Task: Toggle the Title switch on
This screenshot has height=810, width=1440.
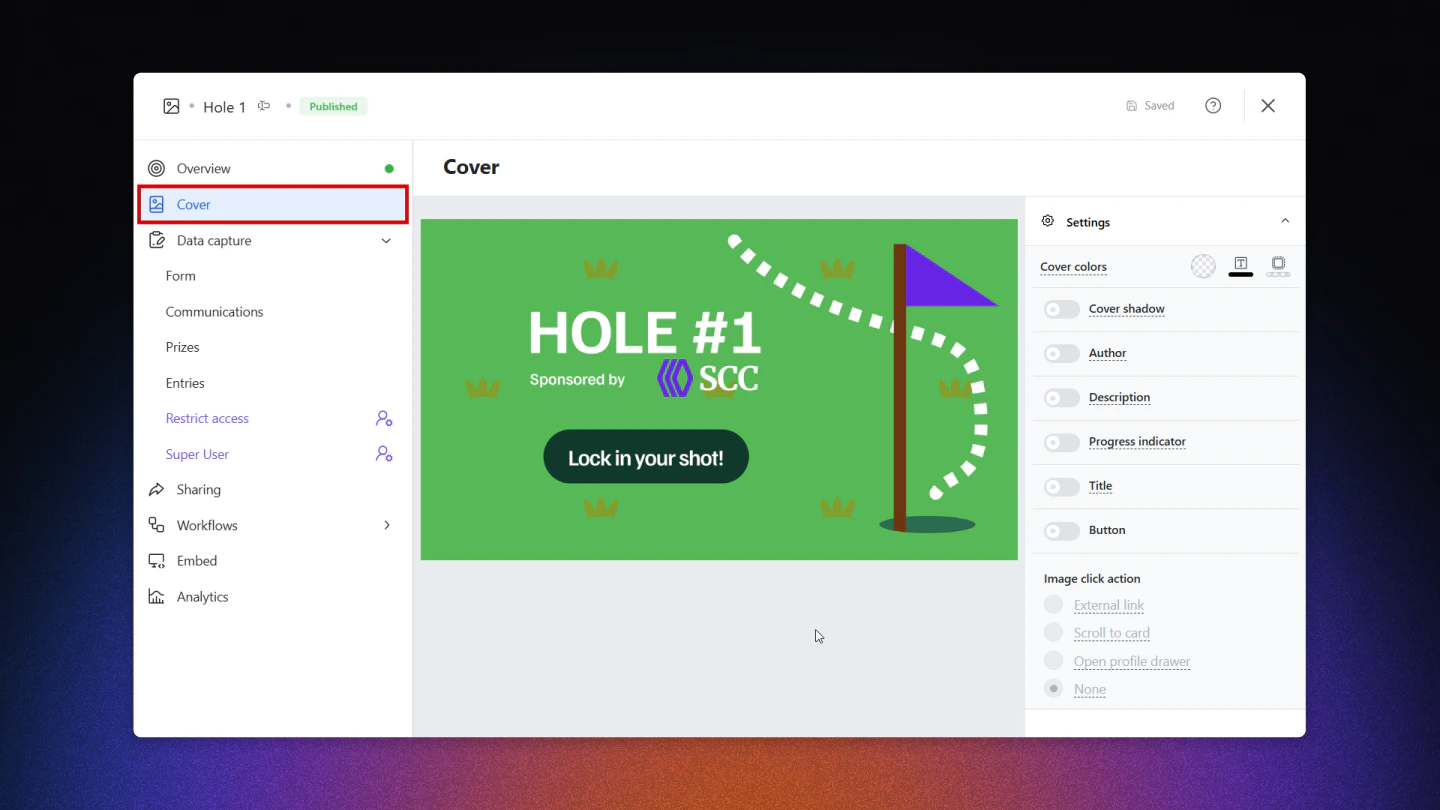Action: point(1062,487)
